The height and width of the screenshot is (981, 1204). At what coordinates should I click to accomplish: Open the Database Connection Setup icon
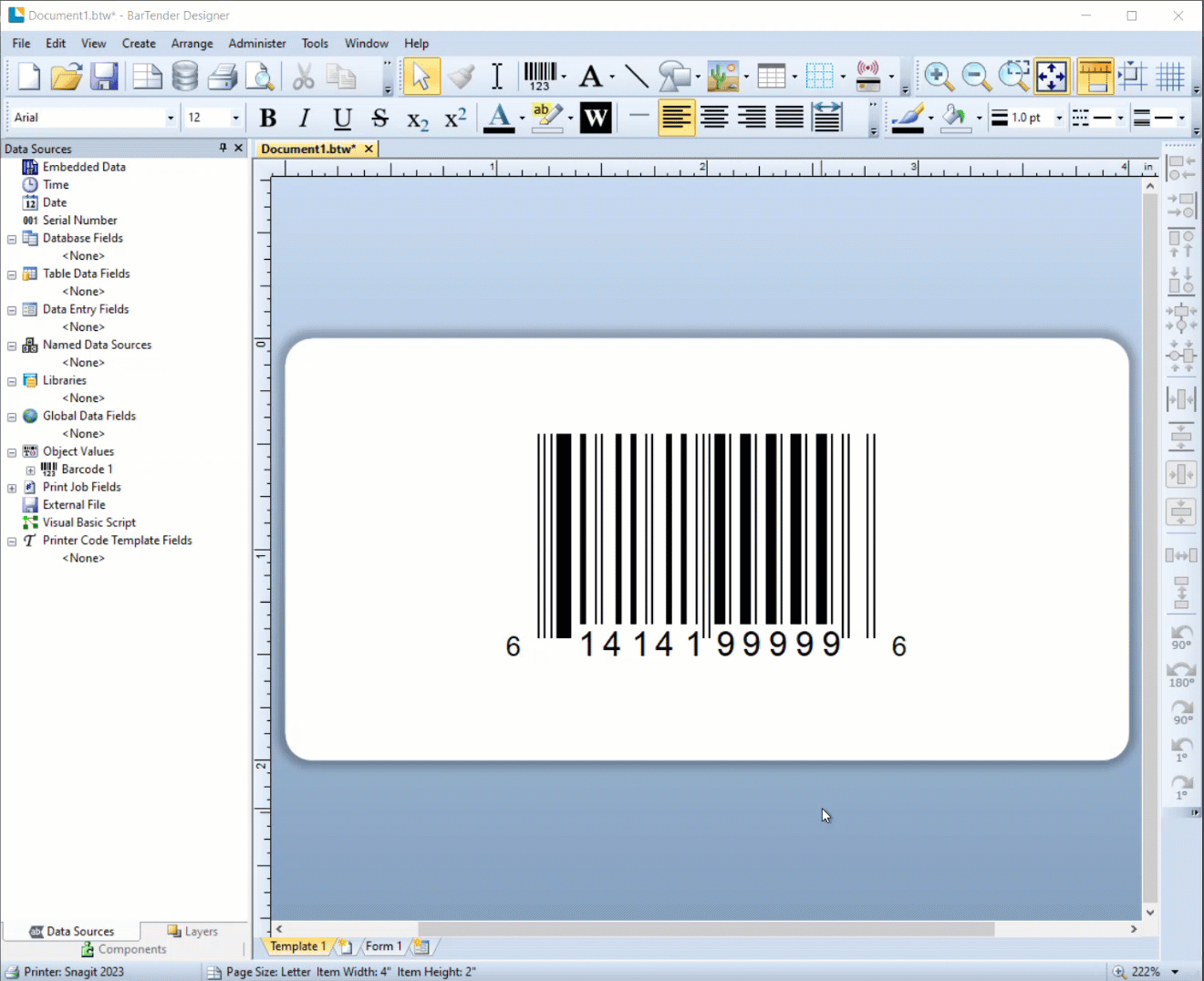185,77
